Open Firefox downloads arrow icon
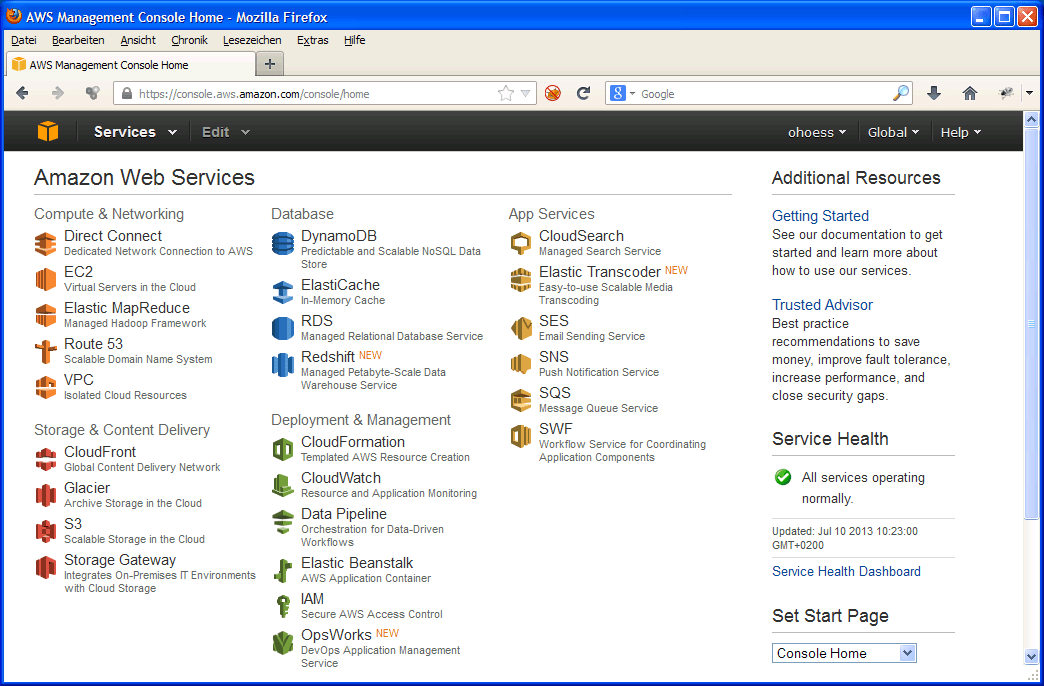 (934, 93)
